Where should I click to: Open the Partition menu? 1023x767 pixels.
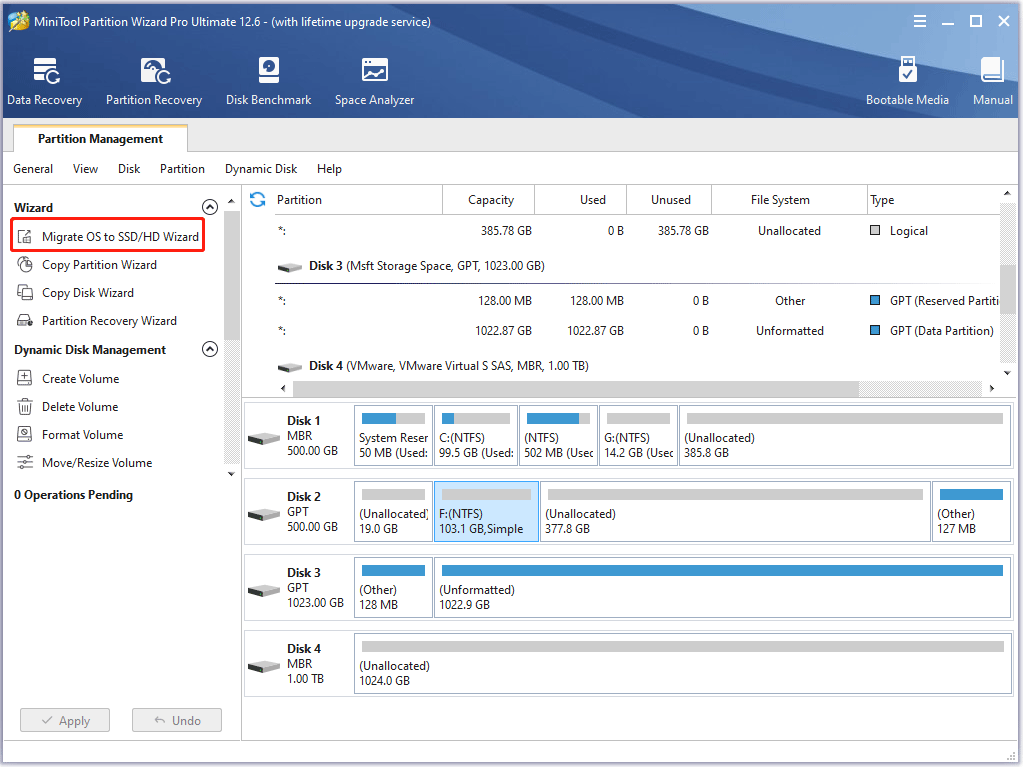[182, 169]
